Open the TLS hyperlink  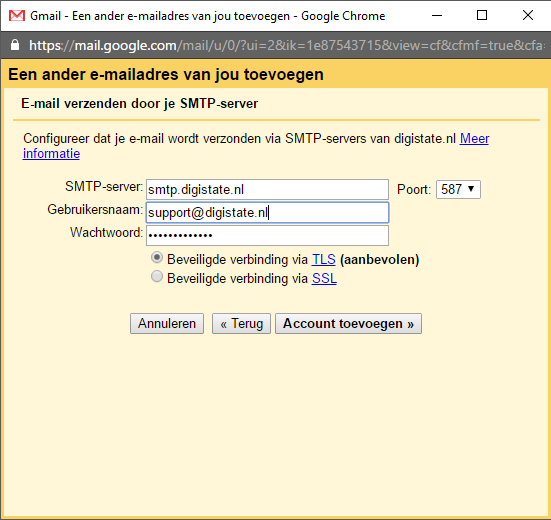click(x=324, y=260)
